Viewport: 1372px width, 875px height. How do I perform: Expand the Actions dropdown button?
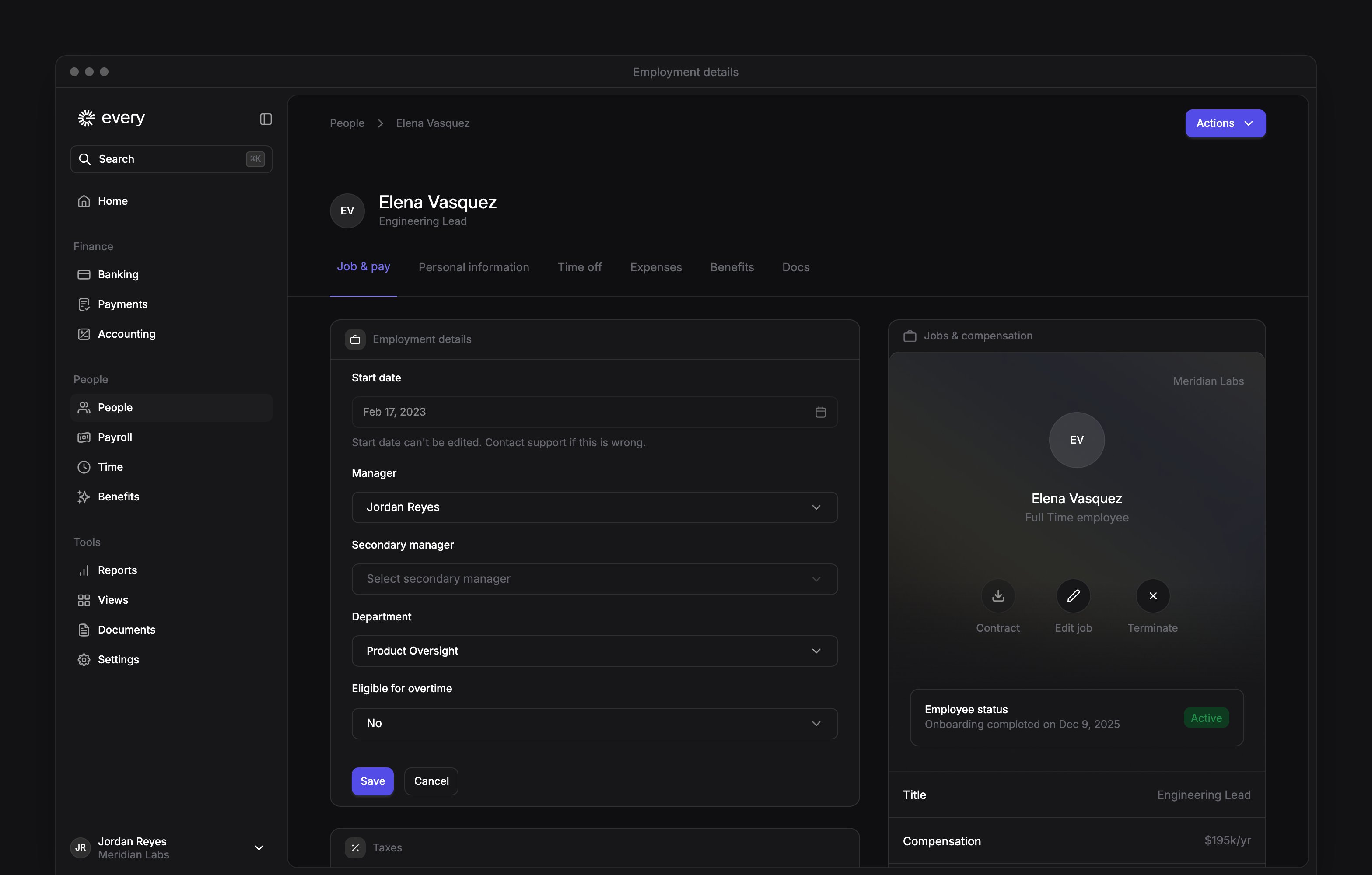point(1225,123)
